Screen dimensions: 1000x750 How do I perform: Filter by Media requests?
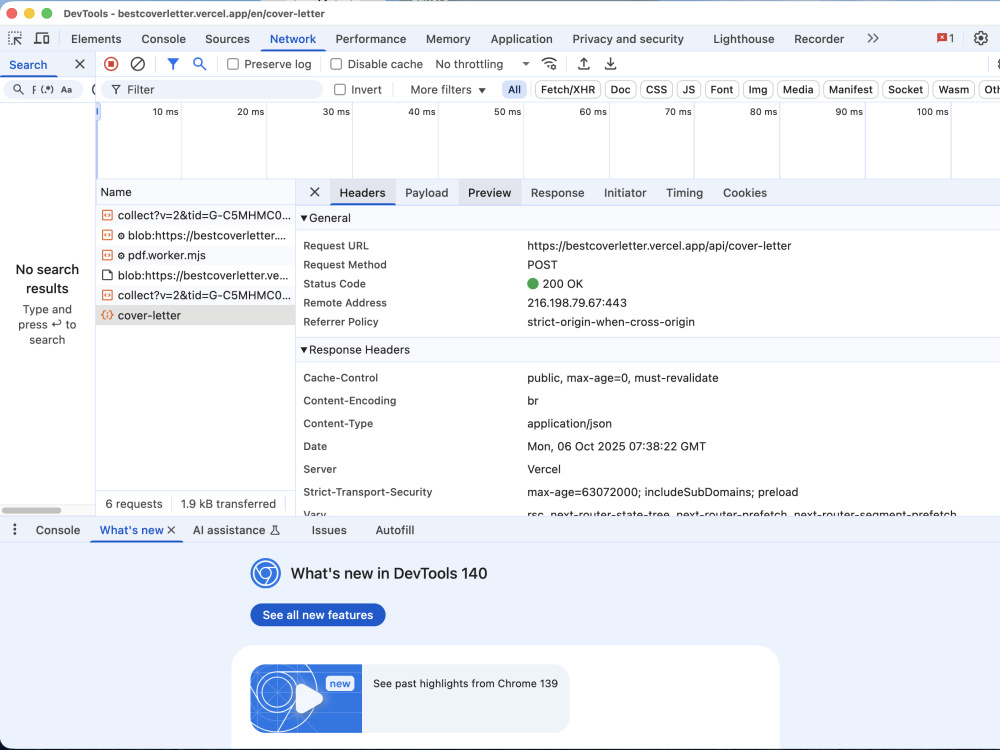798,89
